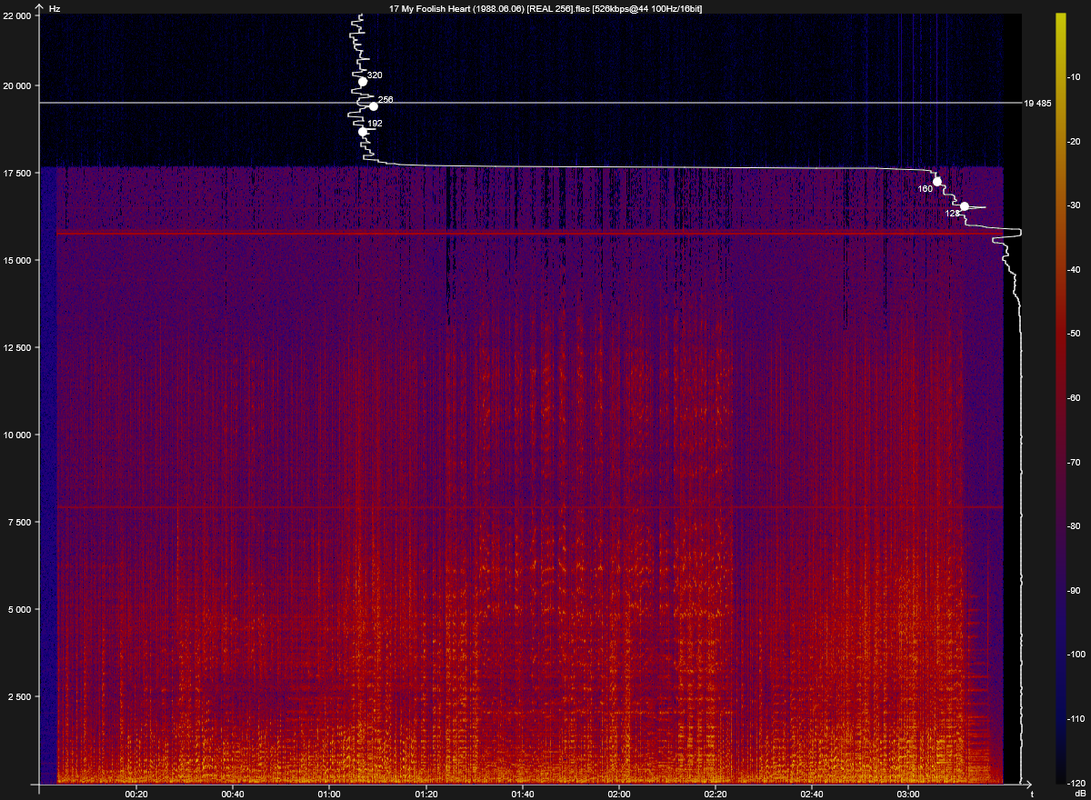This screenshot has height=800, width=1091.
Task: Click the -120 dB color scale label
Action: point(1076,783)
